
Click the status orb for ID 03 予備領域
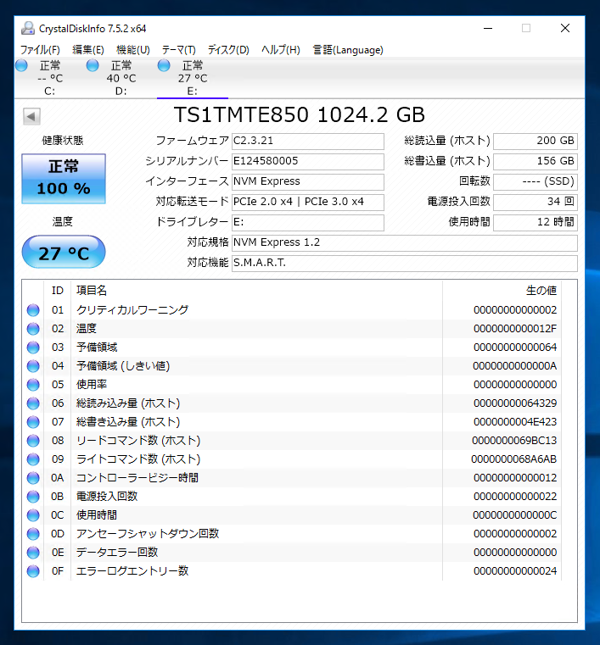point(33,348)
